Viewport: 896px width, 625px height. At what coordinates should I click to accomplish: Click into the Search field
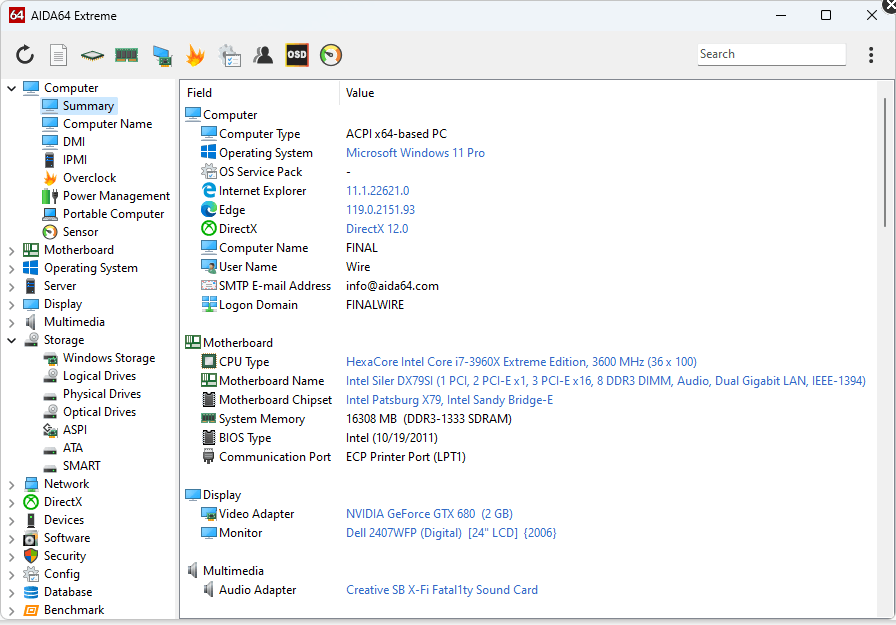[x=770, y=54]
